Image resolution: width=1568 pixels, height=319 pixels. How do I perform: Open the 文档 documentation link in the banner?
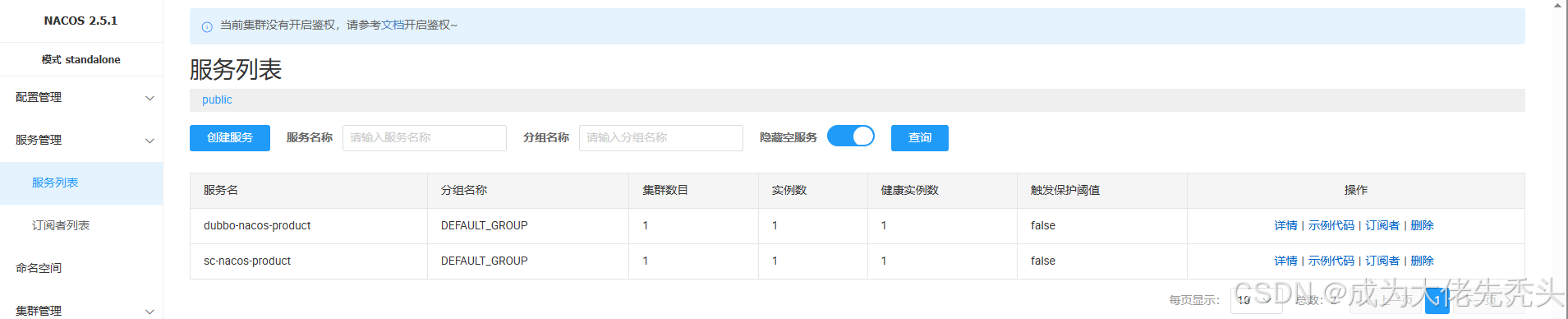392,25
